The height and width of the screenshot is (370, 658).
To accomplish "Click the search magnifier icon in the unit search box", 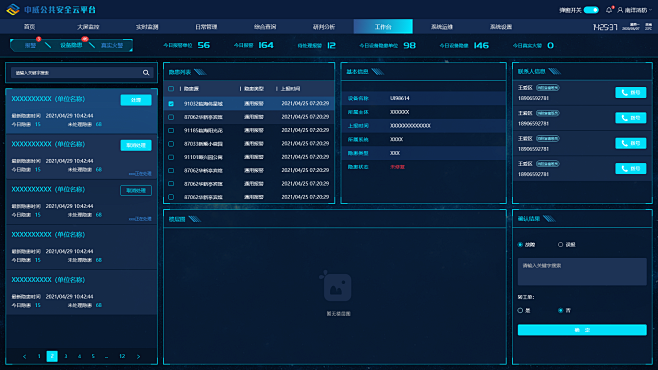I will tap(146, 73).
